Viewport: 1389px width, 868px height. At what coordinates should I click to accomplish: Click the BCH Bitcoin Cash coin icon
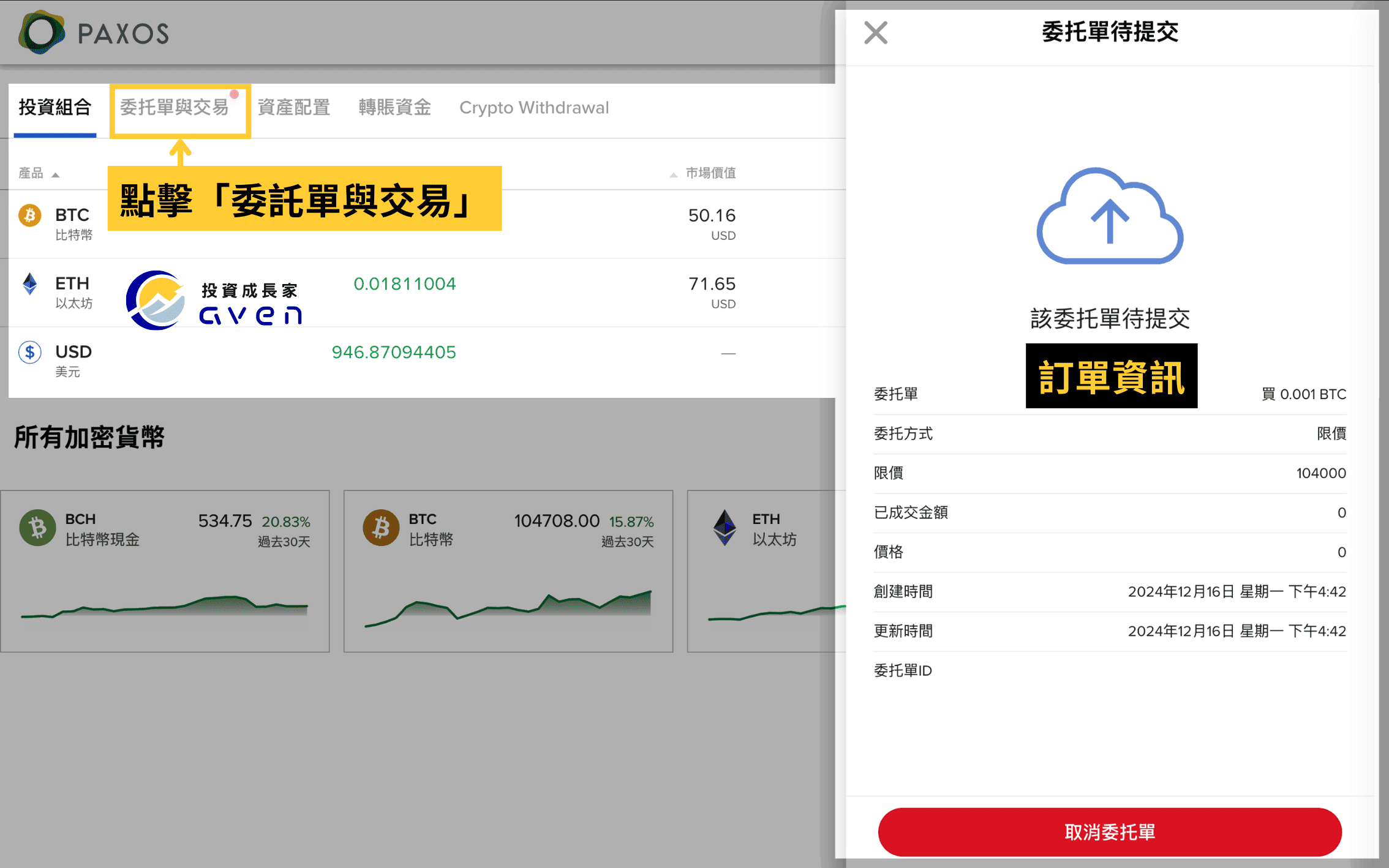click(x=36, y=528)
